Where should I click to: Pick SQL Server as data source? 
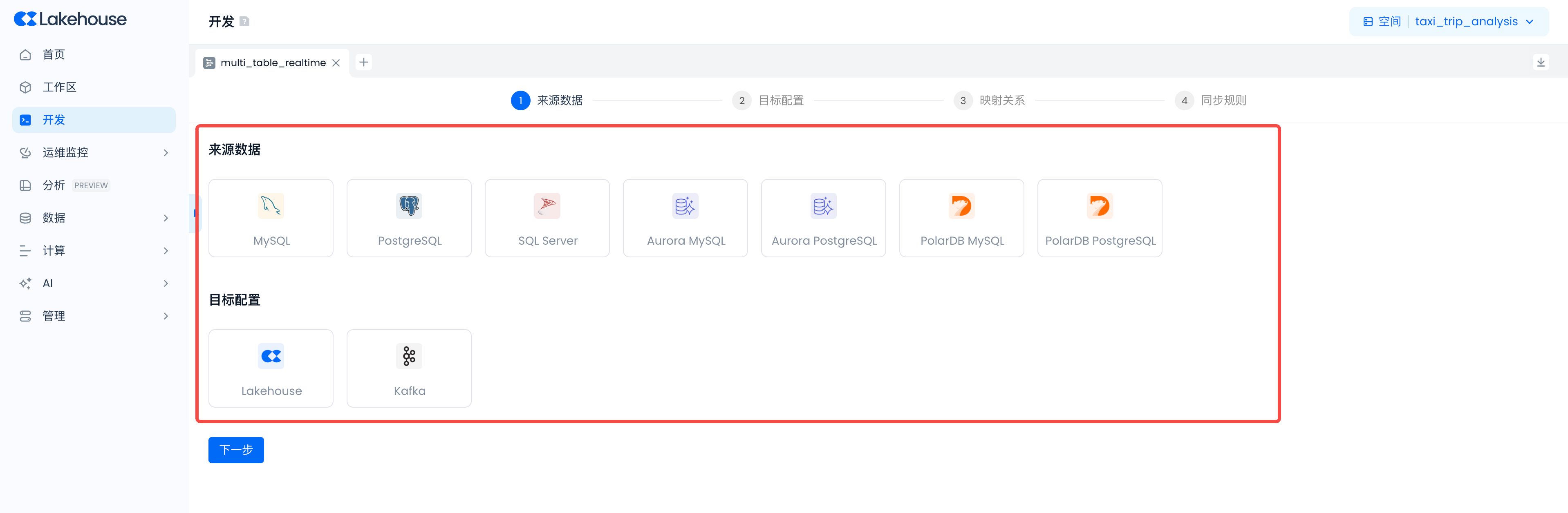click(547, 218)
